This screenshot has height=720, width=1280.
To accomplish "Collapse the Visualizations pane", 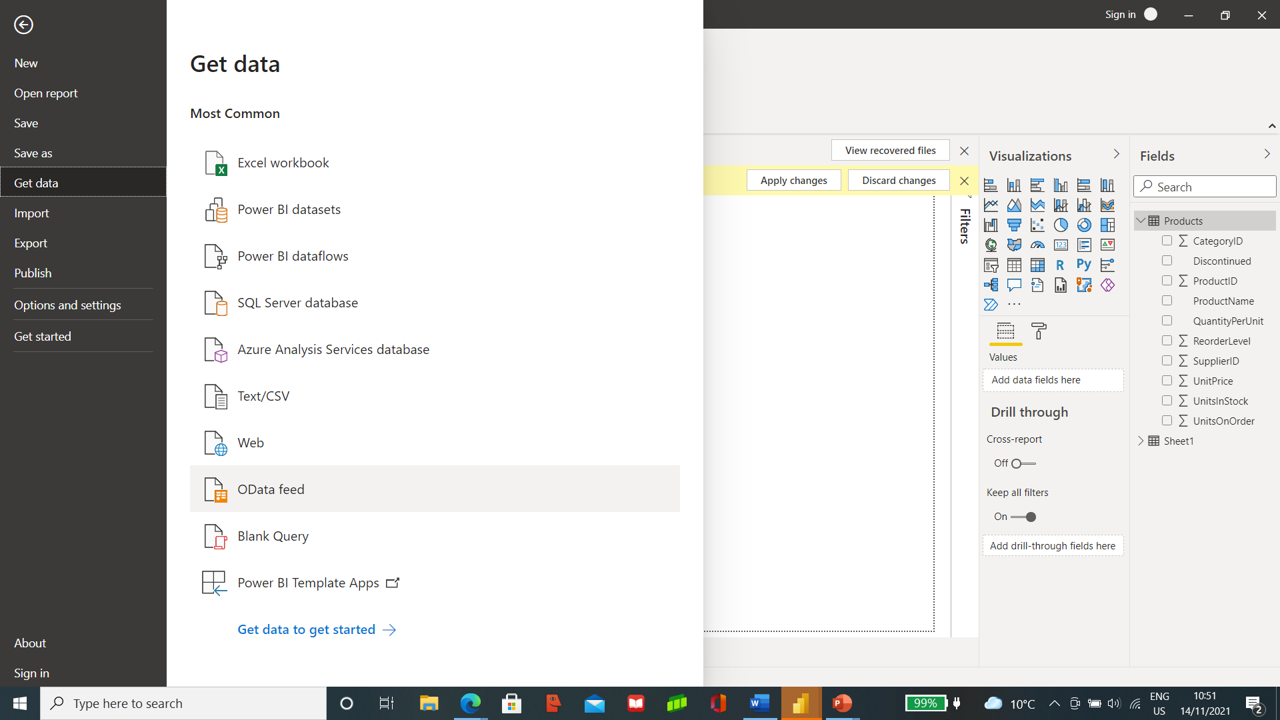I will [x=1116, y=155].
